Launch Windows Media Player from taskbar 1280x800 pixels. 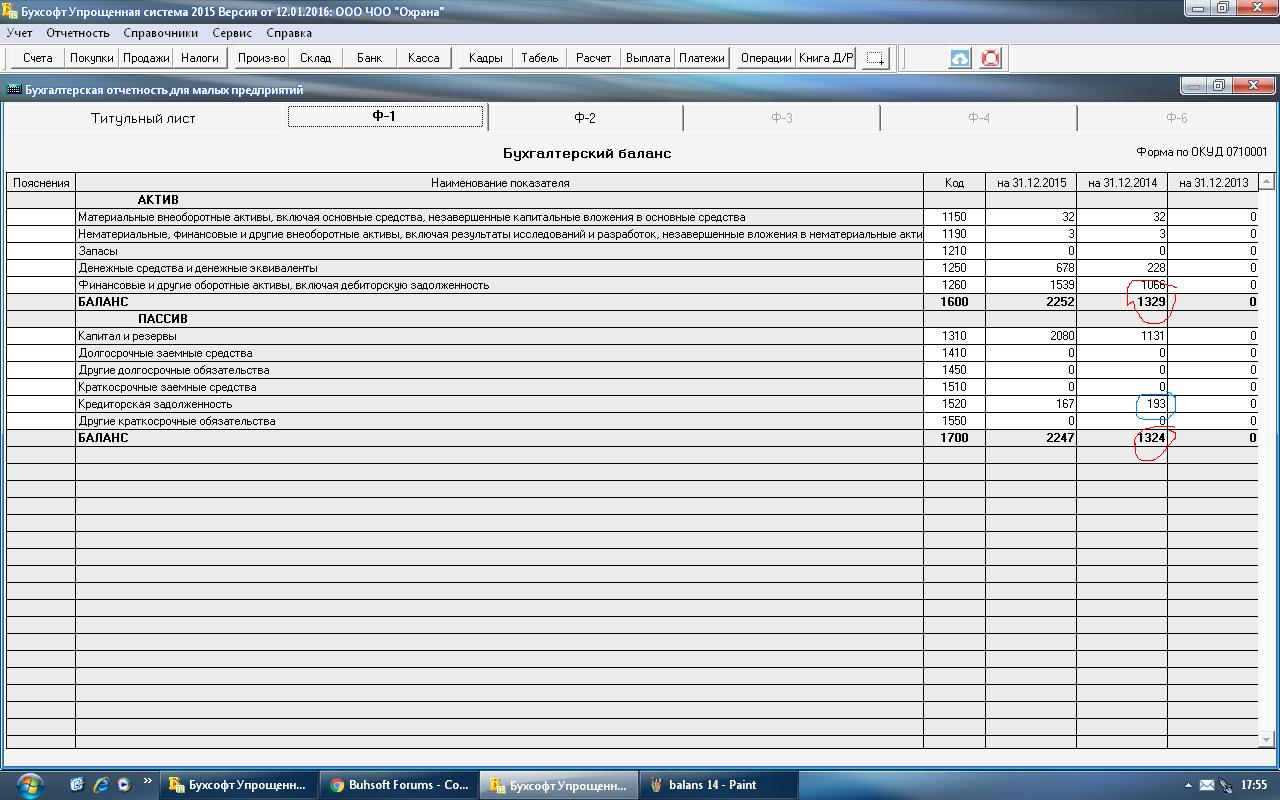pyautogui.click(x=123, y=785)
